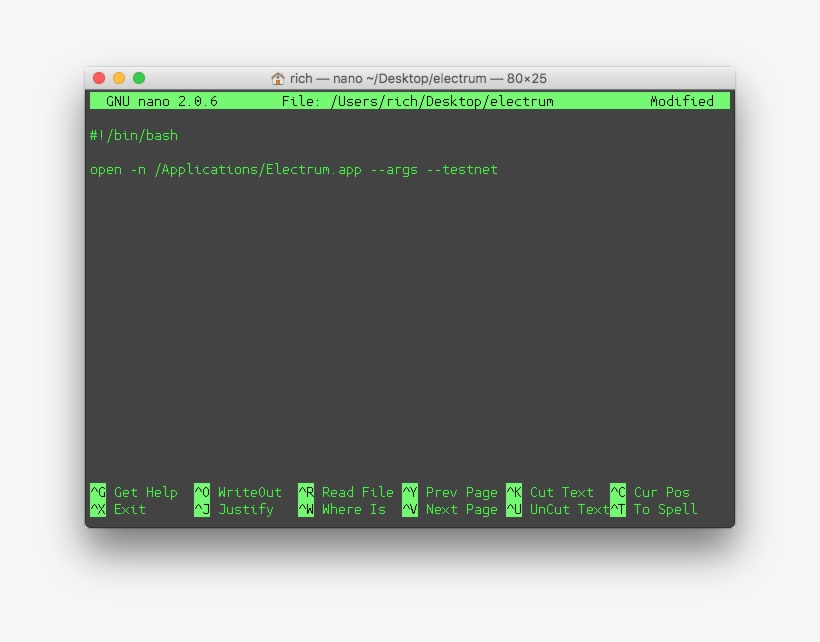Image resolution: width=820 pixels, height=642 pixels.
Task: Click 'Prev Page' shortcut label
Action: click(461, 492)
